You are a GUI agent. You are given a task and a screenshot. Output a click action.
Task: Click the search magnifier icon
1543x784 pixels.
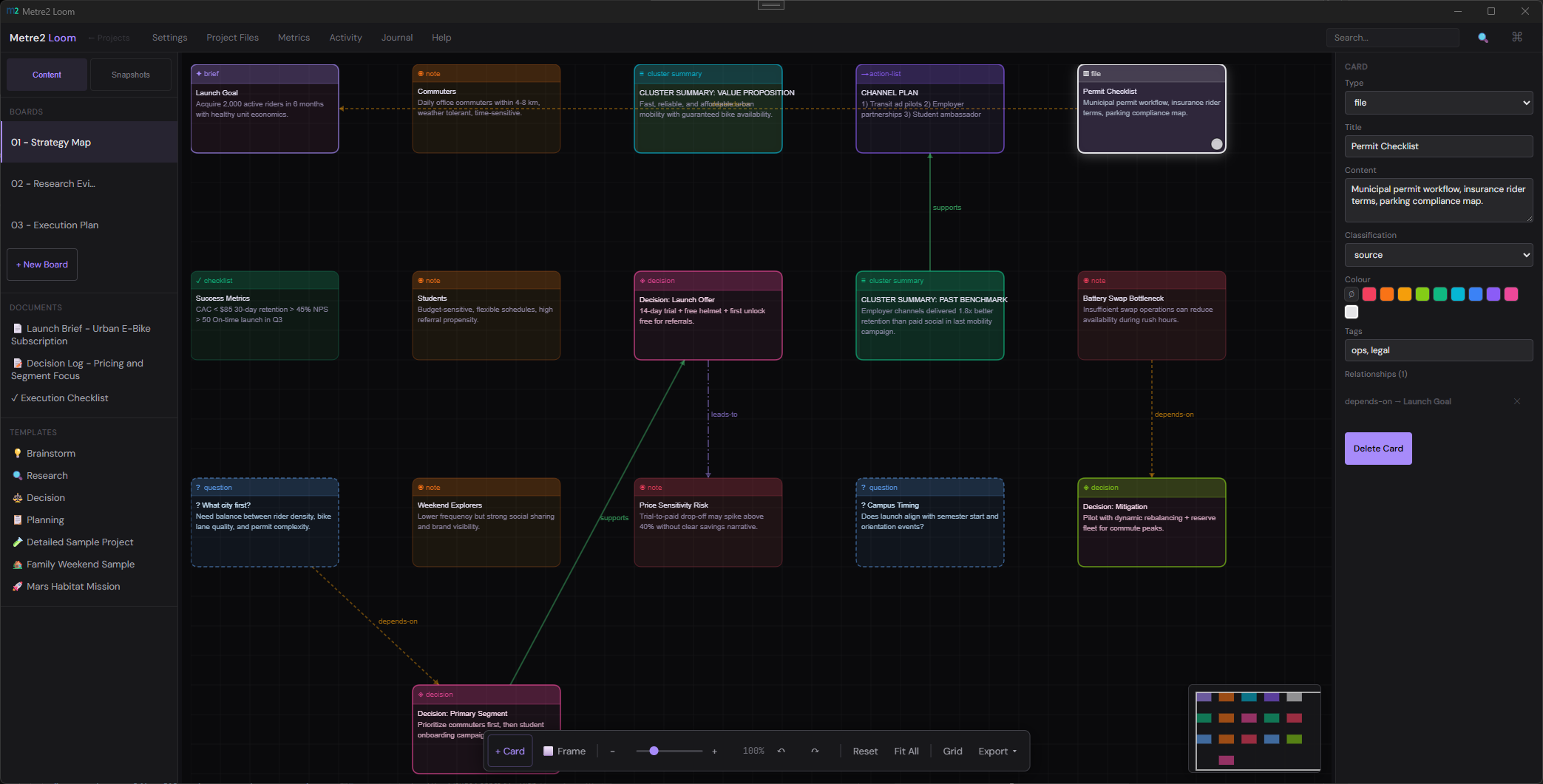tap(1482, 38)
